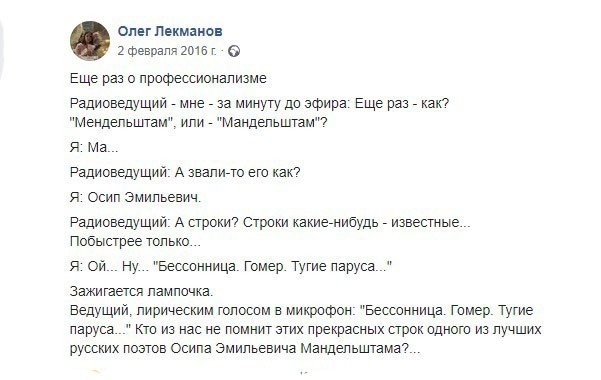Screen dimensions: 601x380
Task: Click the word микрофон in the post
Action: tap(321, 310)
